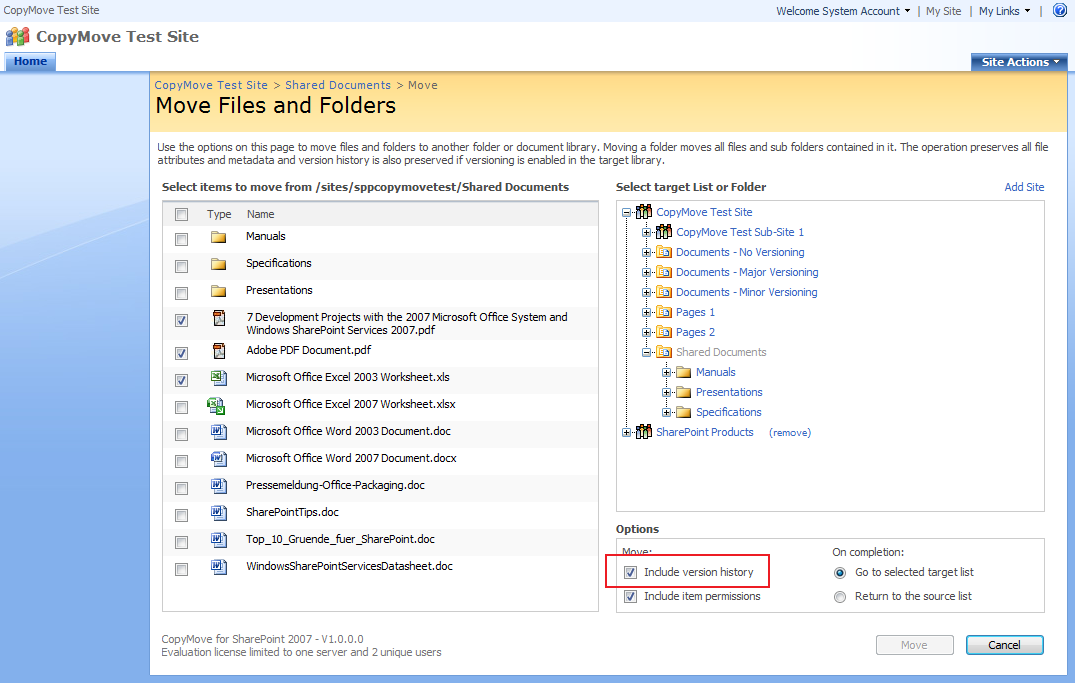1075x683 pixels.
Task: Expand Documents - Major Versioning node
Action: tap(646, 272)
